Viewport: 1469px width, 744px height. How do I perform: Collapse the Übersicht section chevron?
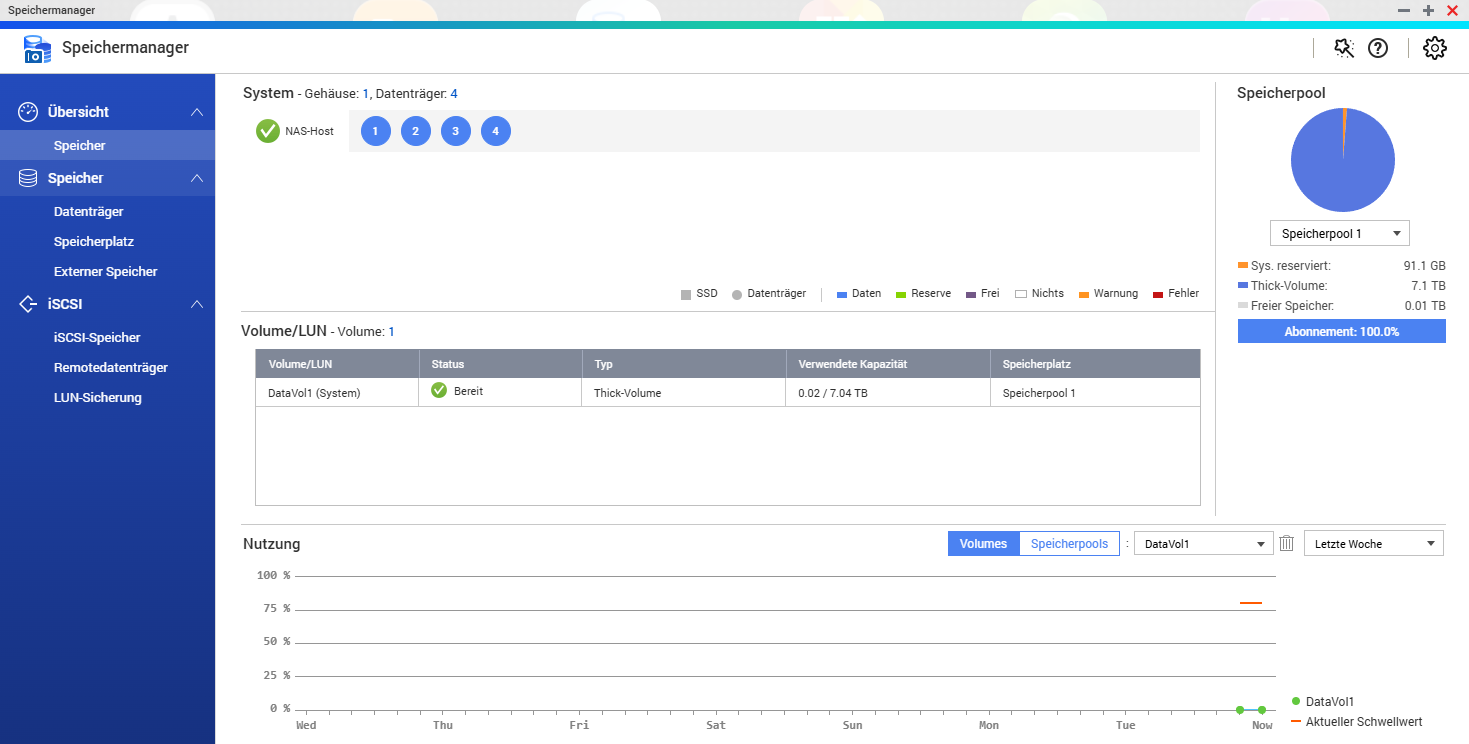pos(197,112)
